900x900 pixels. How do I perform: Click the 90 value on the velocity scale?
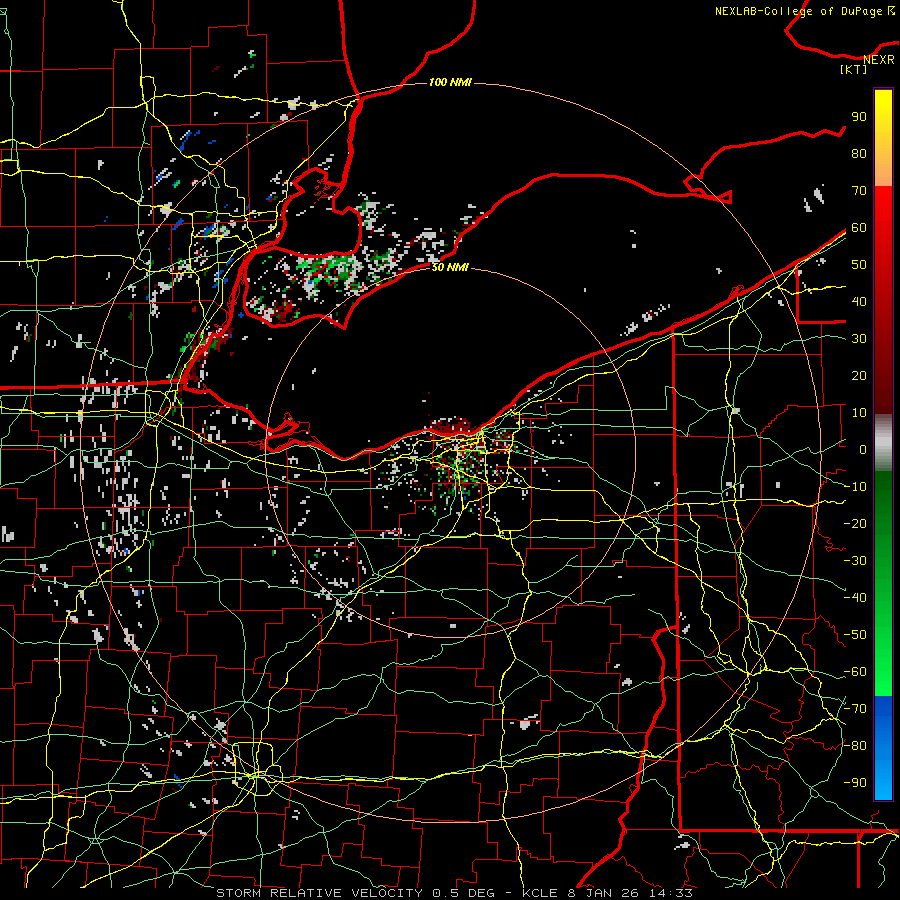tap(859, 117)
